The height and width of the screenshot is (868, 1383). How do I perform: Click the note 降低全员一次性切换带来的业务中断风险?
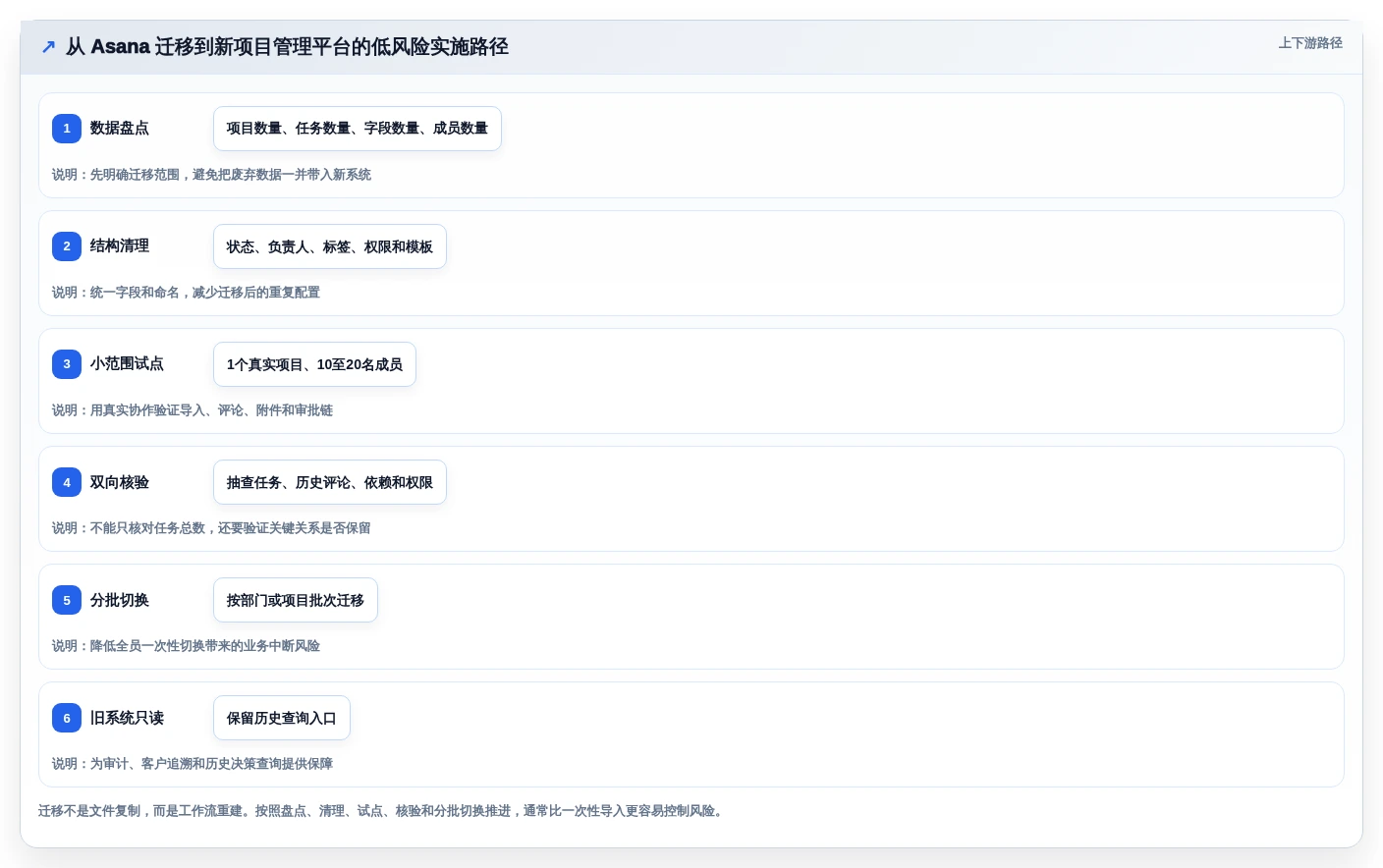186,646
